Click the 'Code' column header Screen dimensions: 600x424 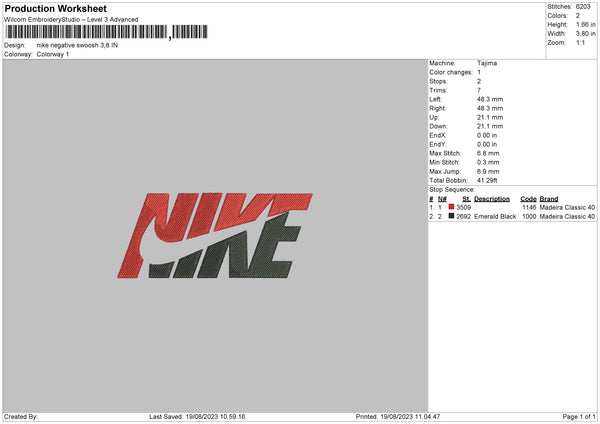528,199
